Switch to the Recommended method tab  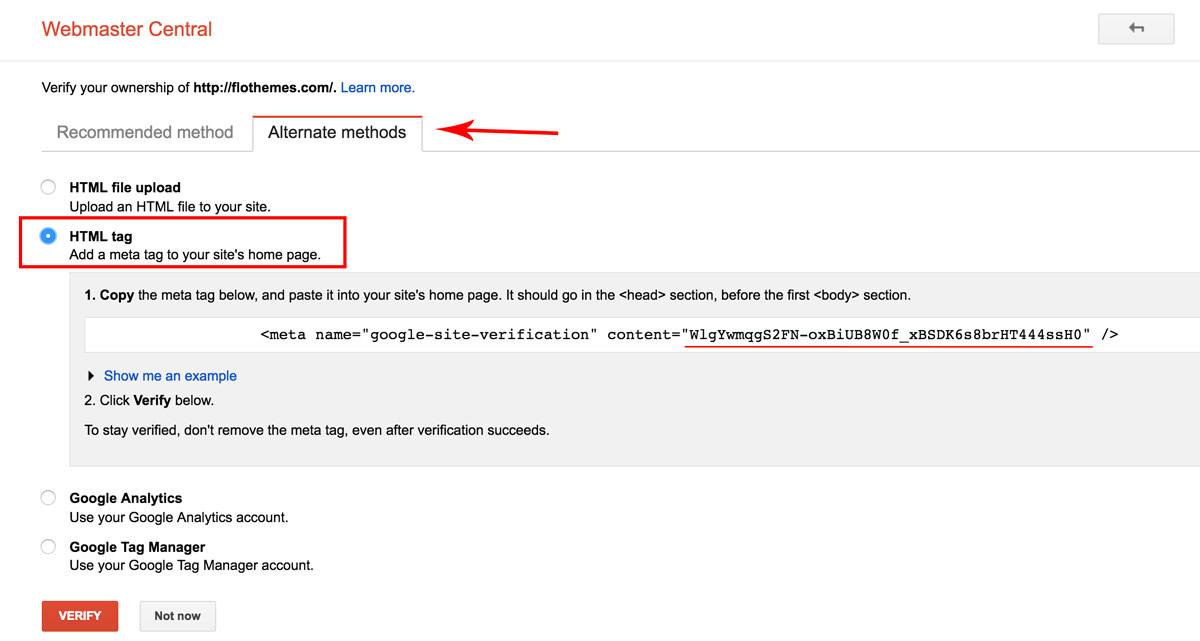coord(145,132)
